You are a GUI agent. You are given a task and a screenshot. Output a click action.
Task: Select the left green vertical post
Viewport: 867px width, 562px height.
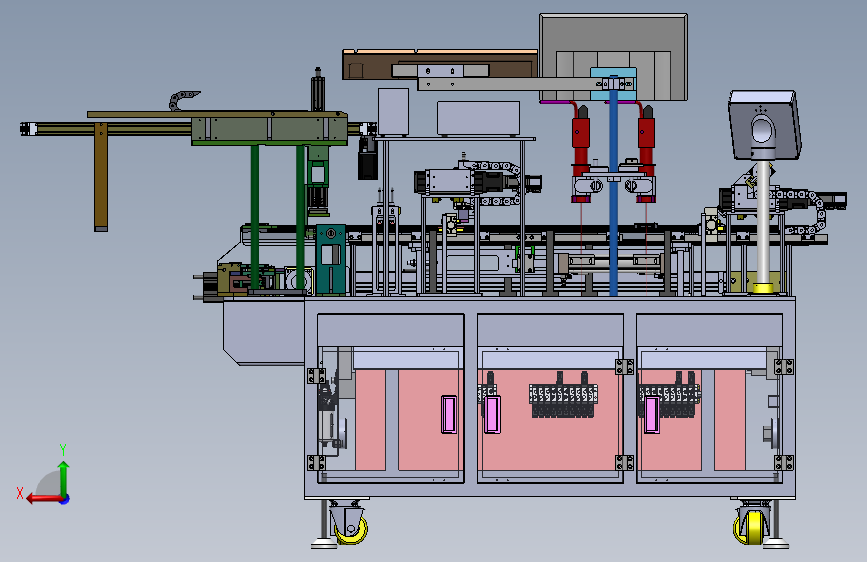point(255,217)
